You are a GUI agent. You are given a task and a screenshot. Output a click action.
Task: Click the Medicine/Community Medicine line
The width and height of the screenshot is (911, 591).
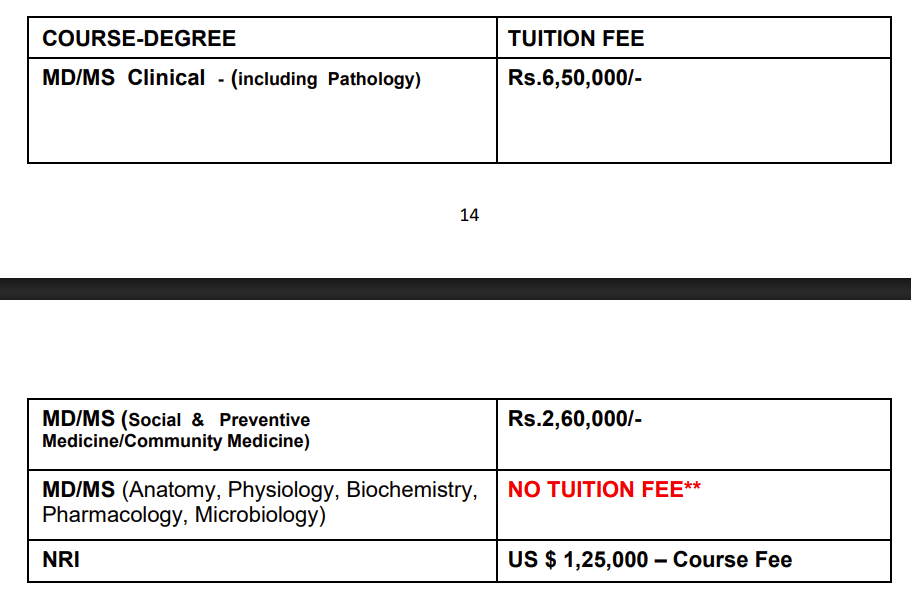[x=176, y=441]
